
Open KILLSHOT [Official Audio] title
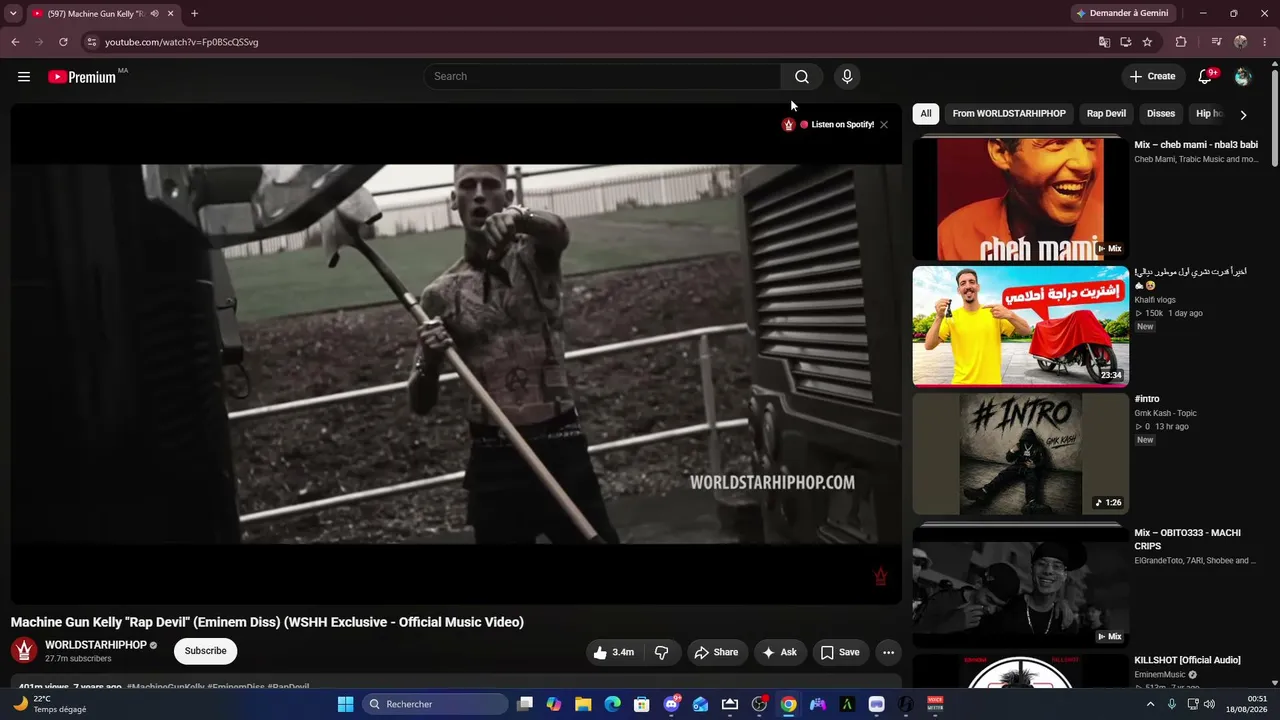1187,660
